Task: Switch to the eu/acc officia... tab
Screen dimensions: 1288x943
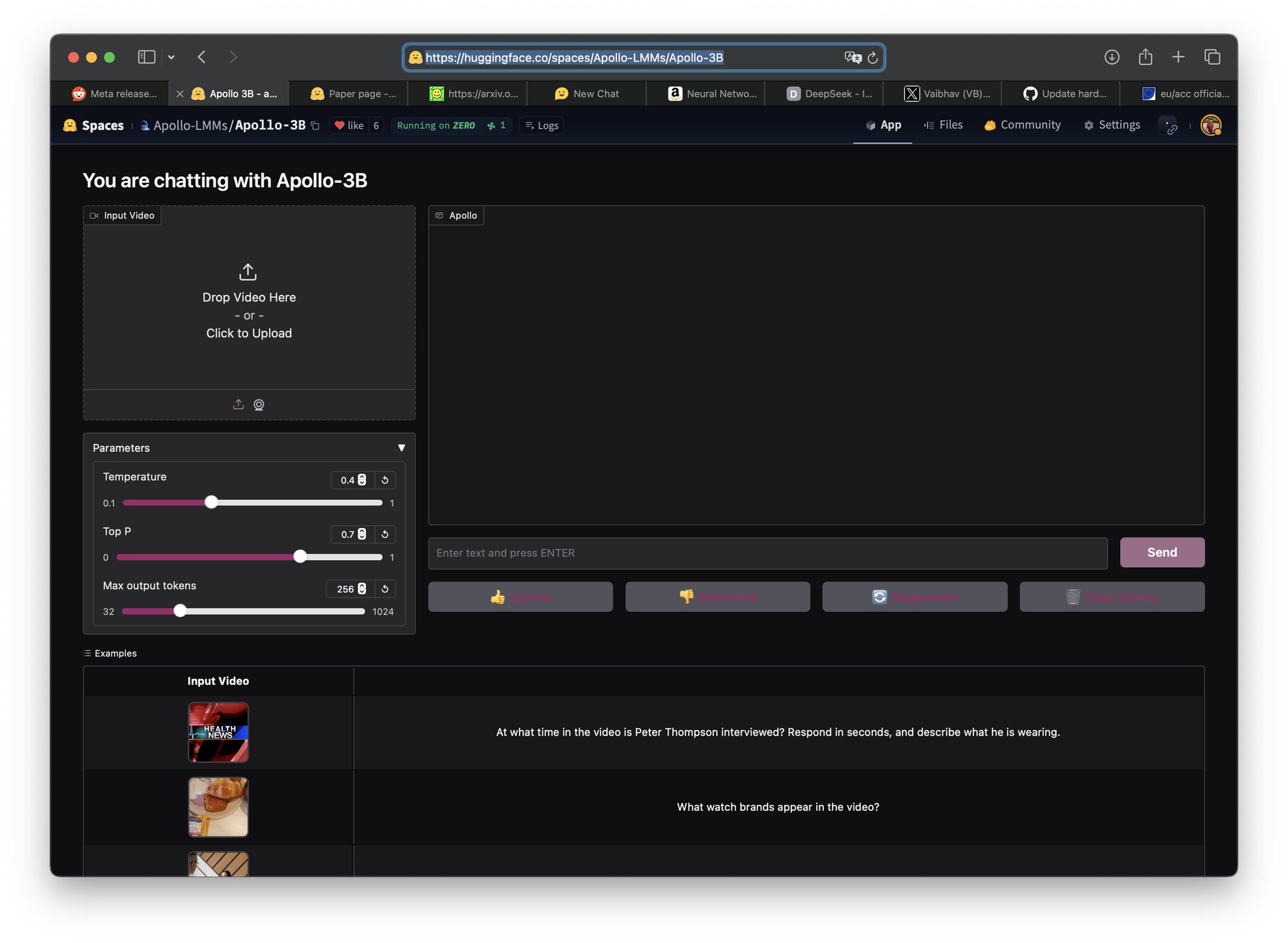Action: [x=1185, y=94]
